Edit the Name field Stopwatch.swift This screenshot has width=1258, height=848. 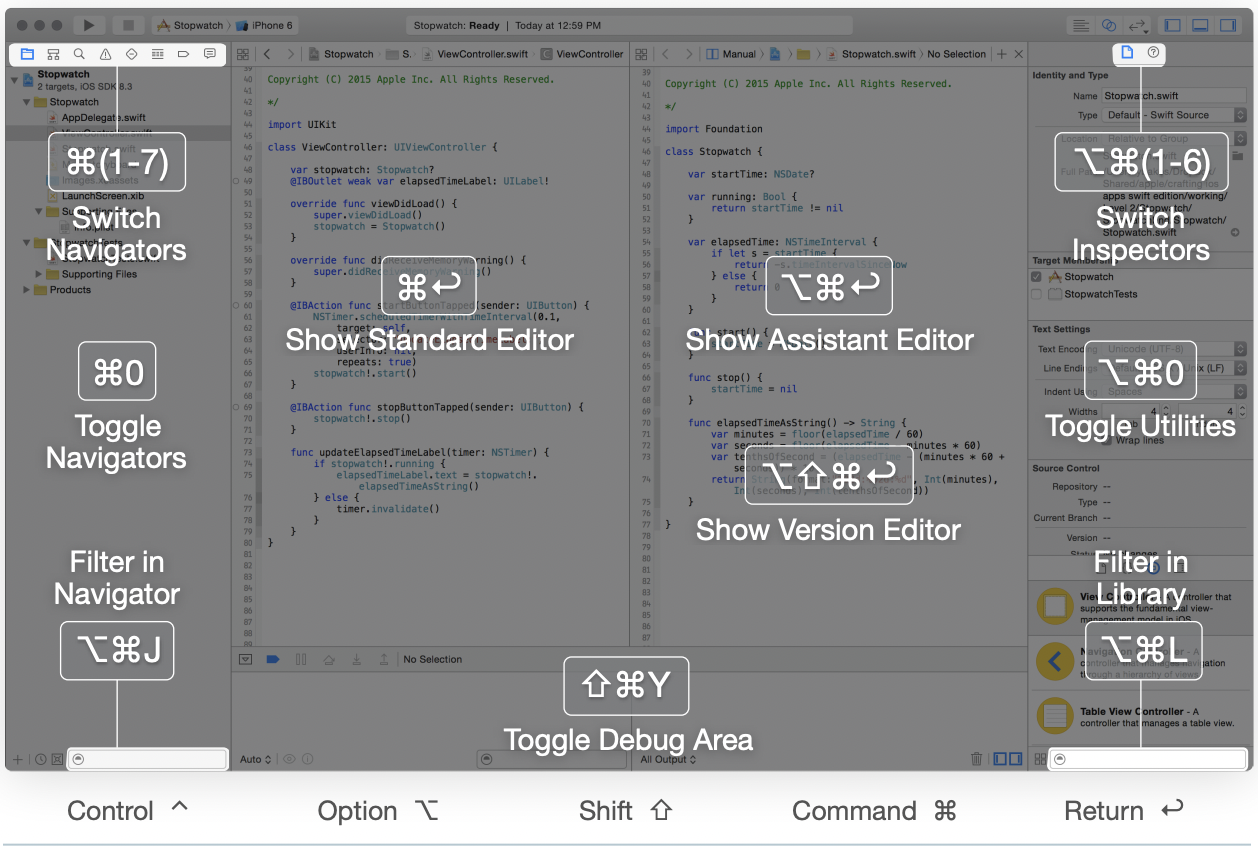point(1174,96)
